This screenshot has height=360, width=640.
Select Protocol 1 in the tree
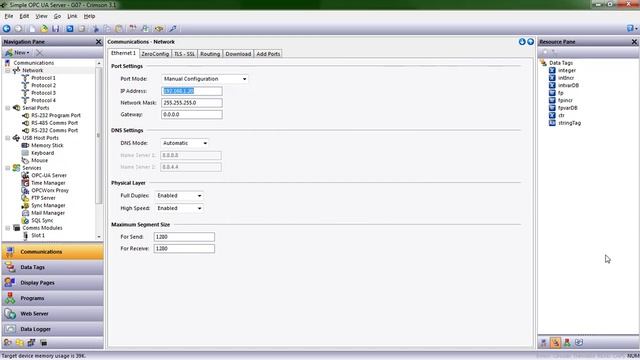tap(43, 78)
